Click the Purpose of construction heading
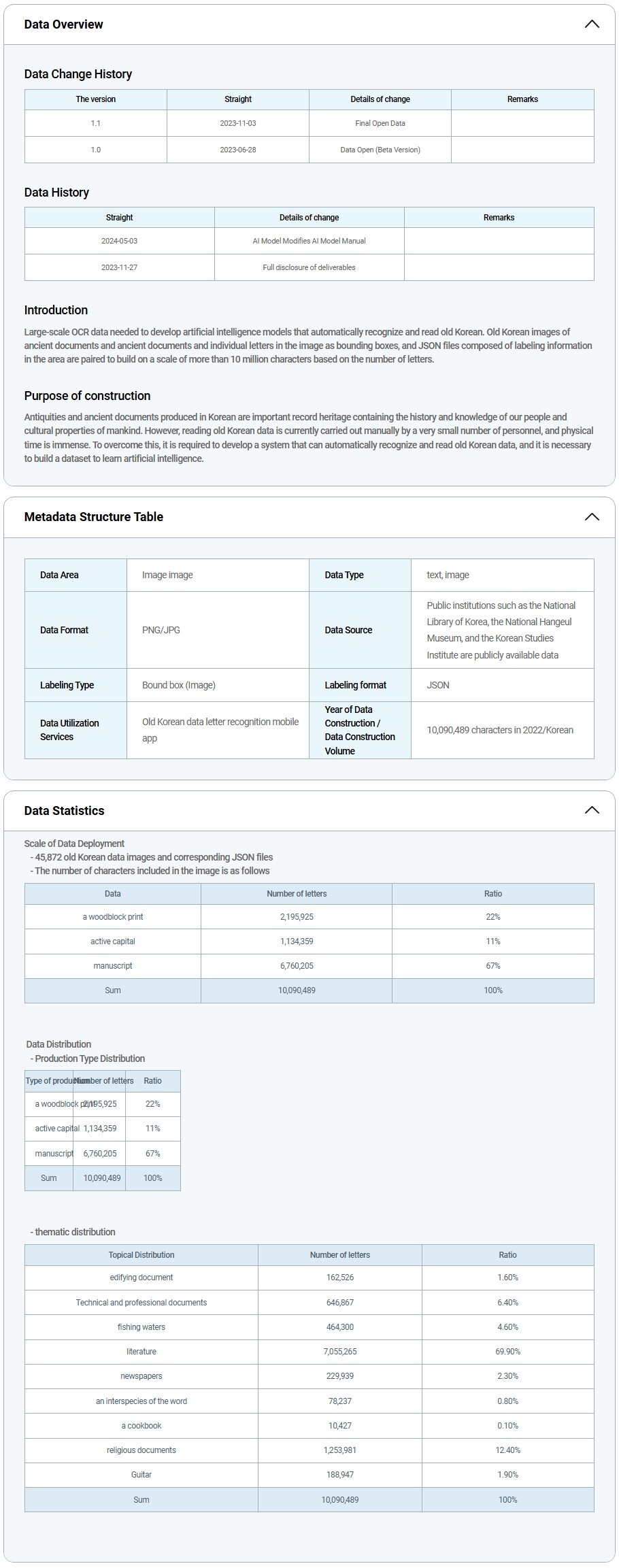This screenshot has height=1568, width=619. pyautogui.click(x=87, y=396)
